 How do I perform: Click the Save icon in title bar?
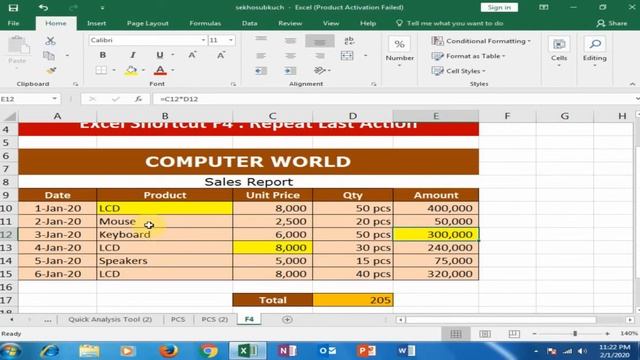pos(13,8)
